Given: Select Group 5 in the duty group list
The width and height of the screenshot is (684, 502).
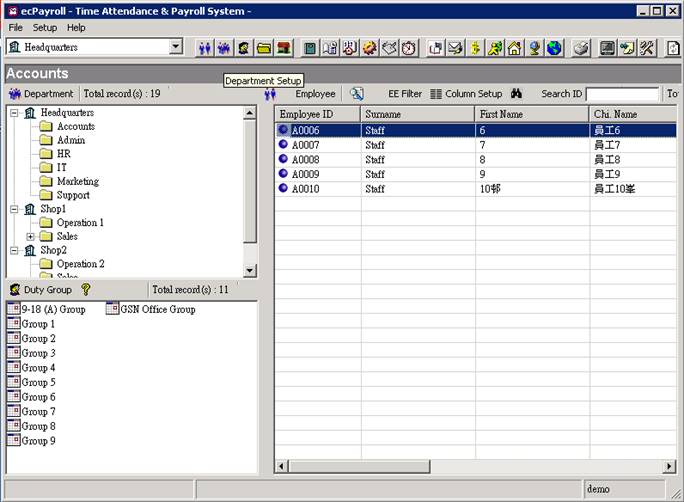Looking at the screenshot, I should coord(32,382).
